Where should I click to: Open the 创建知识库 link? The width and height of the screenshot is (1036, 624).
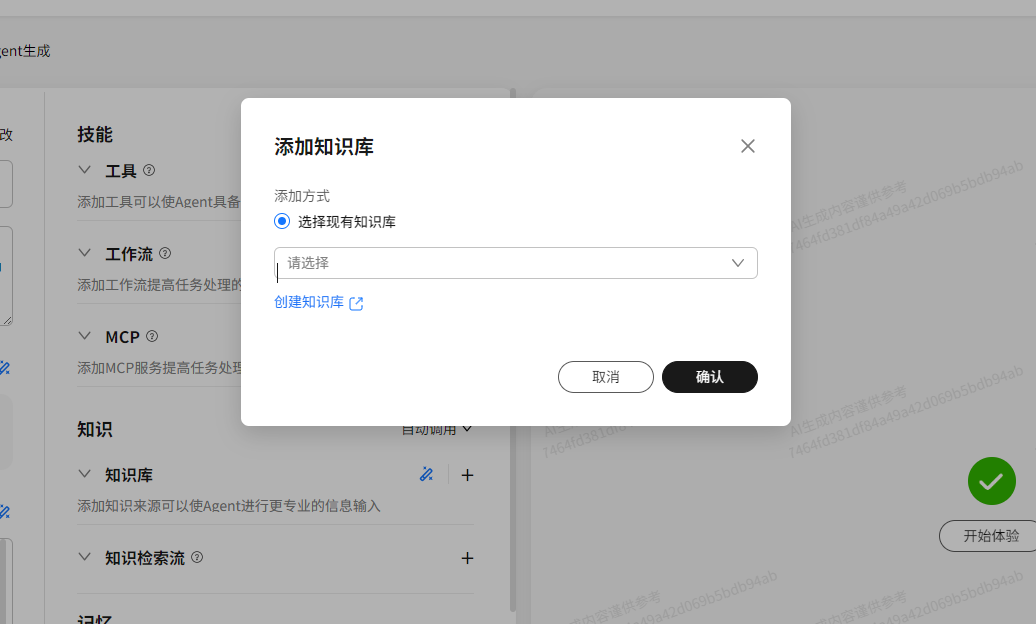point(310,301)
